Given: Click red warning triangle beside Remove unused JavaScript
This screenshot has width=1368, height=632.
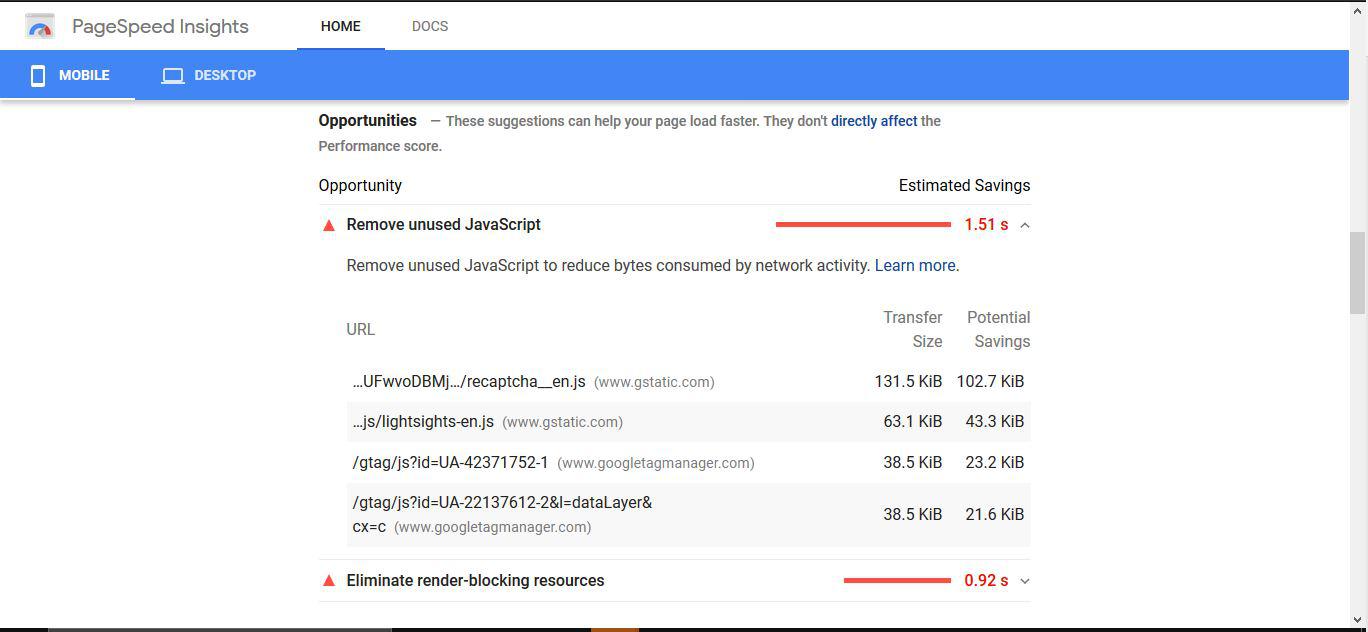Looking at the screenshot, I should point(328,225).
